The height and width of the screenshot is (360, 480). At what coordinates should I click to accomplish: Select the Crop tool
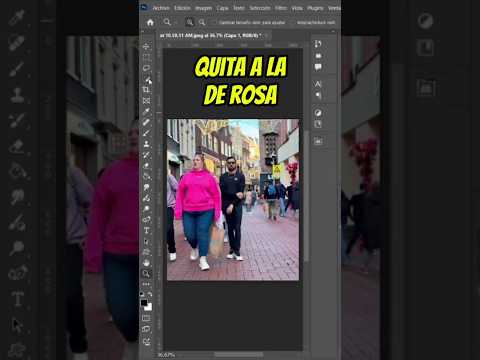tap(146, 90)
